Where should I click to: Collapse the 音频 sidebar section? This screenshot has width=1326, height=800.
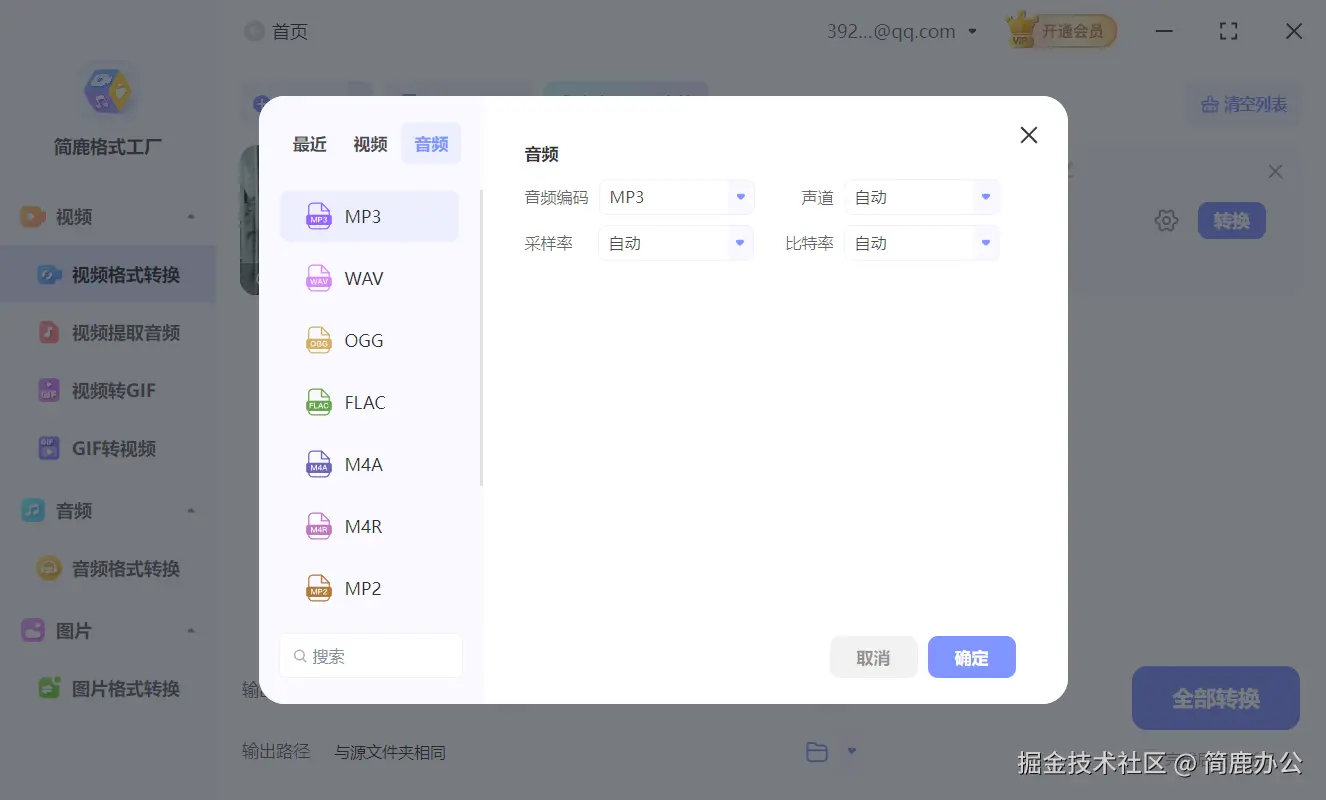coord(191,511)
